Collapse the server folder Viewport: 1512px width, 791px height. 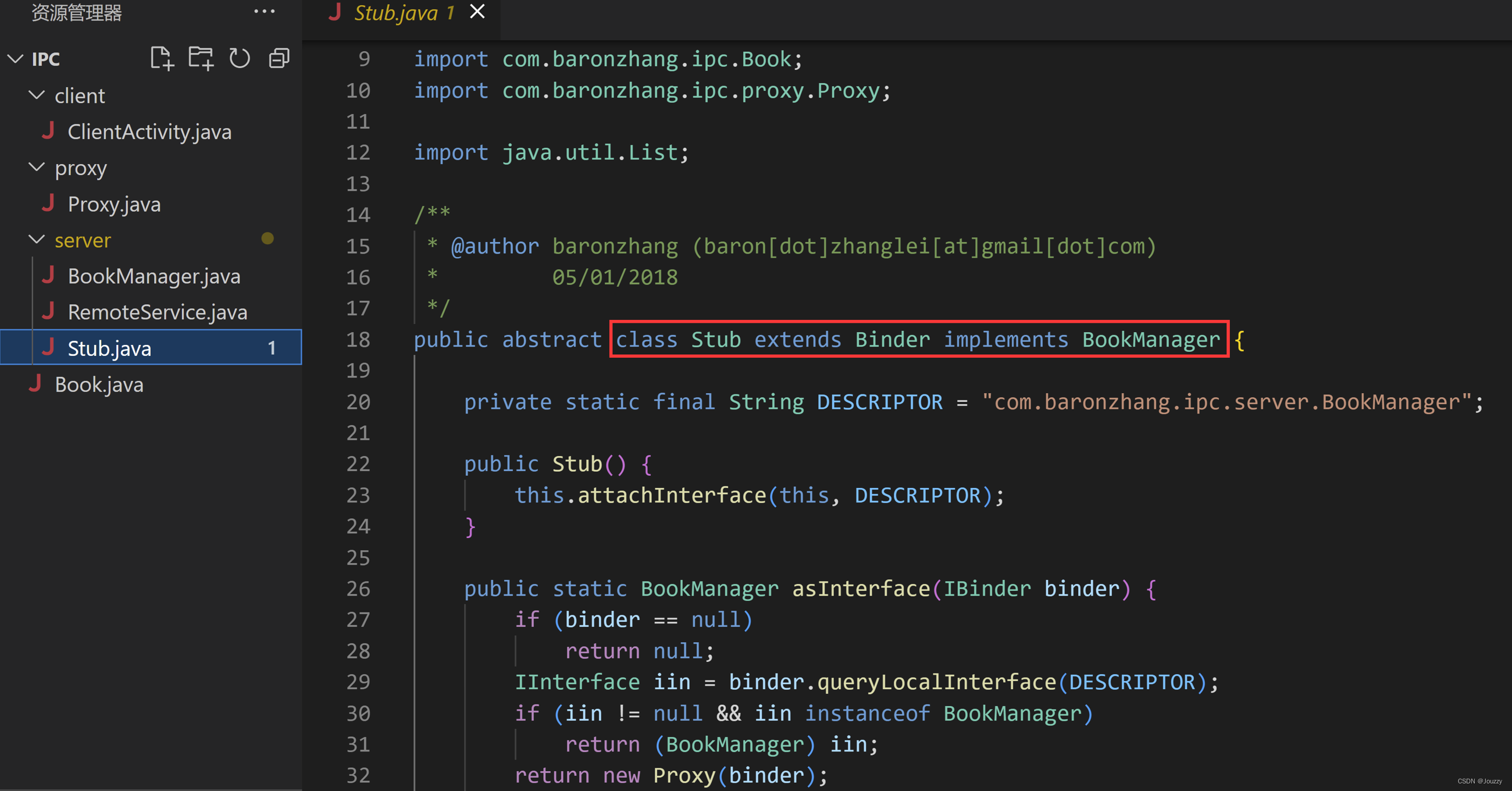pyautogui.click(x=37, y=240)
